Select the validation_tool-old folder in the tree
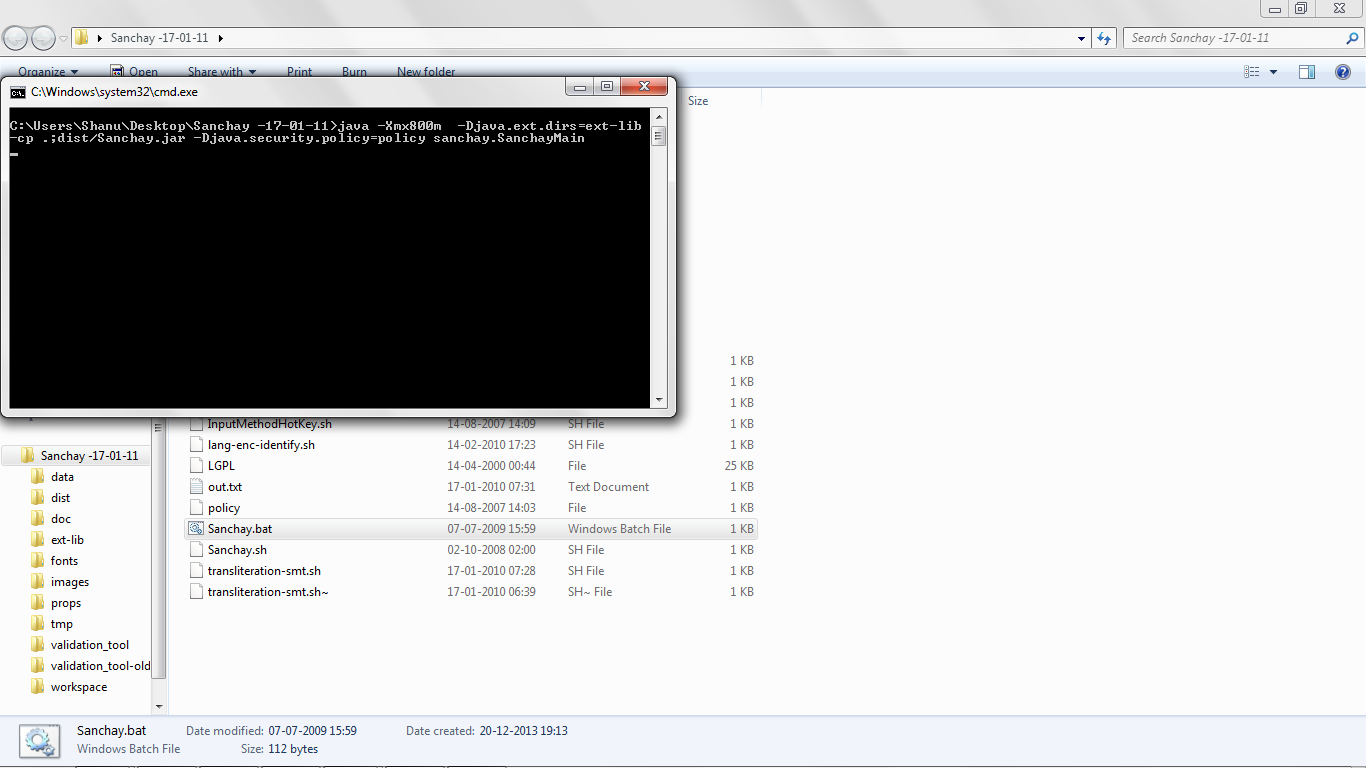 (x=100, y=666)
